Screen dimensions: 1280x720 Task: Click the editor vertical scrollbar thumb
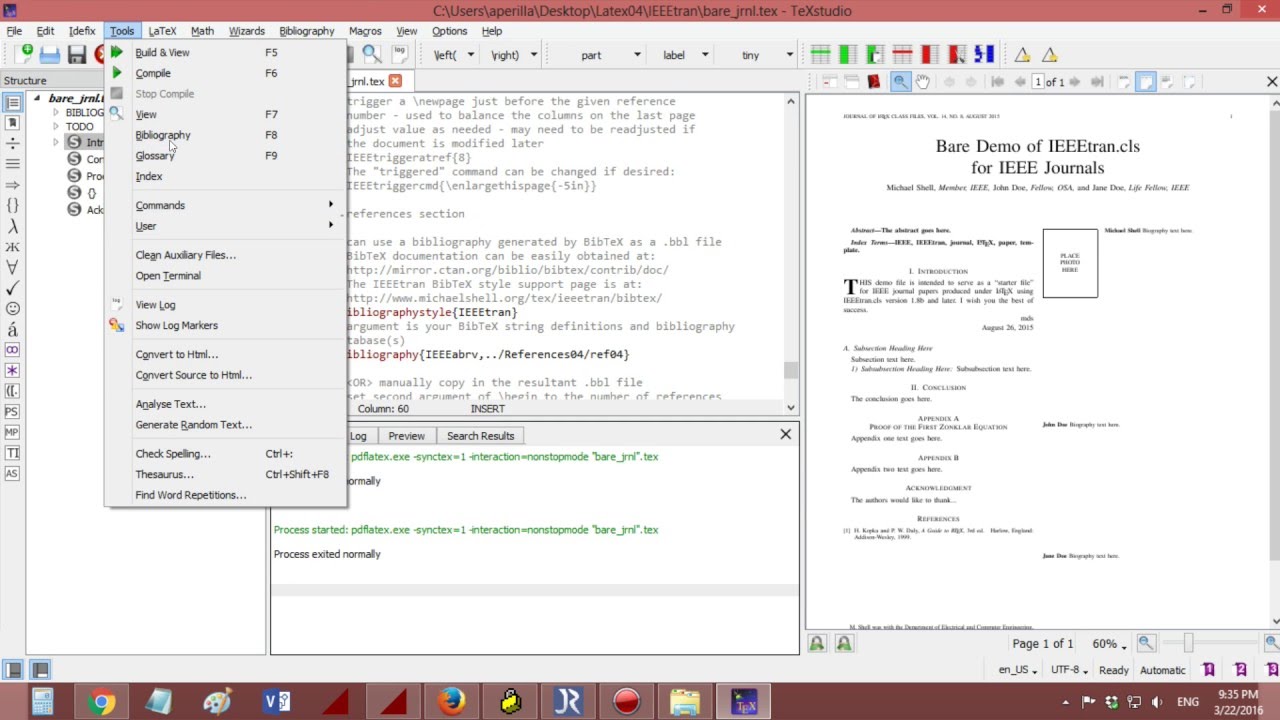point(791,370)
